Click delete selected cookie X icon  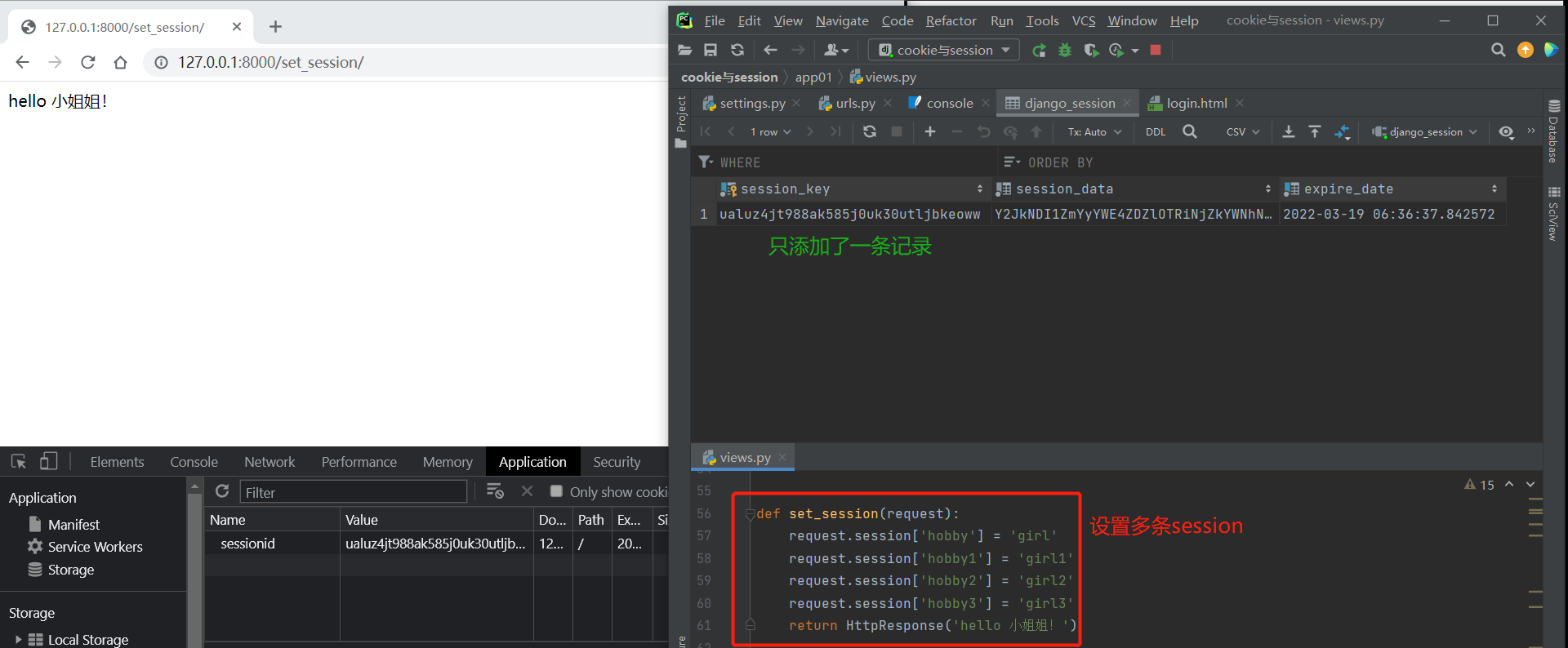point(527,491)
